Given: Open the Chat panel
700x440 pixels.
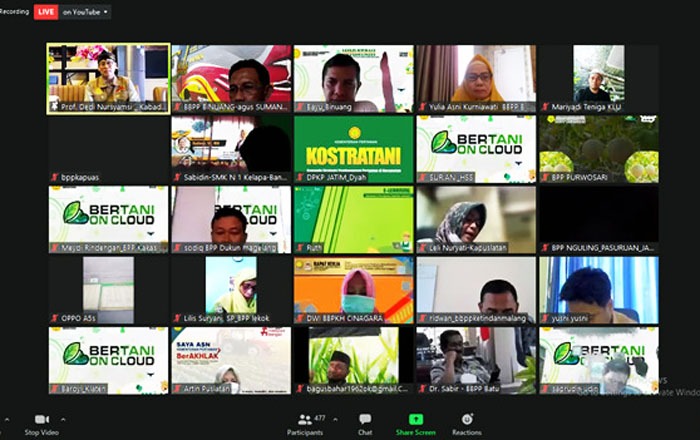Looking at the screenshot, I should (x=365, y=419).
